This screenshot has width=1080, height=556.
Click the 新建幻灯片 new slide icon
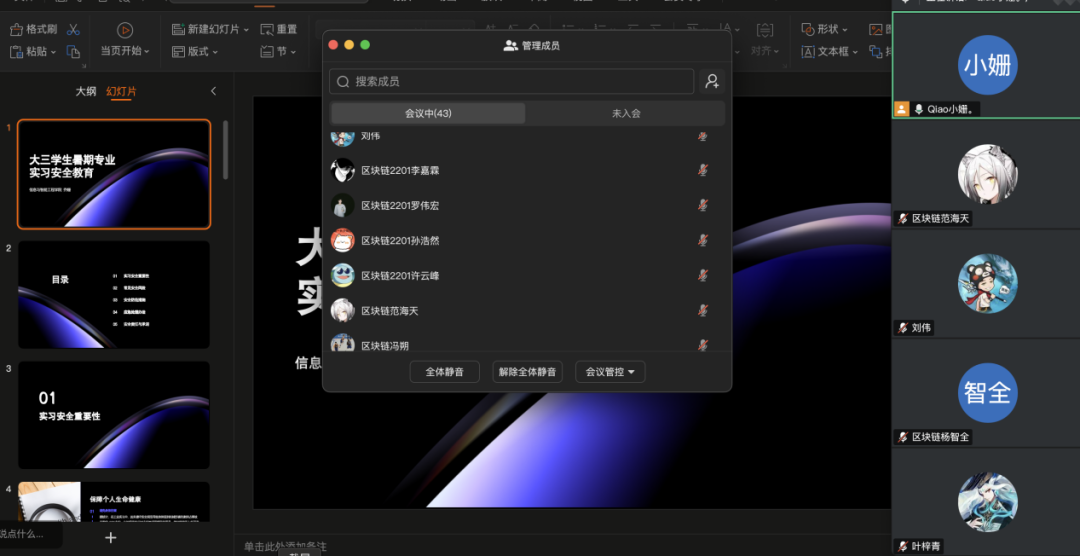click(178, 30)
